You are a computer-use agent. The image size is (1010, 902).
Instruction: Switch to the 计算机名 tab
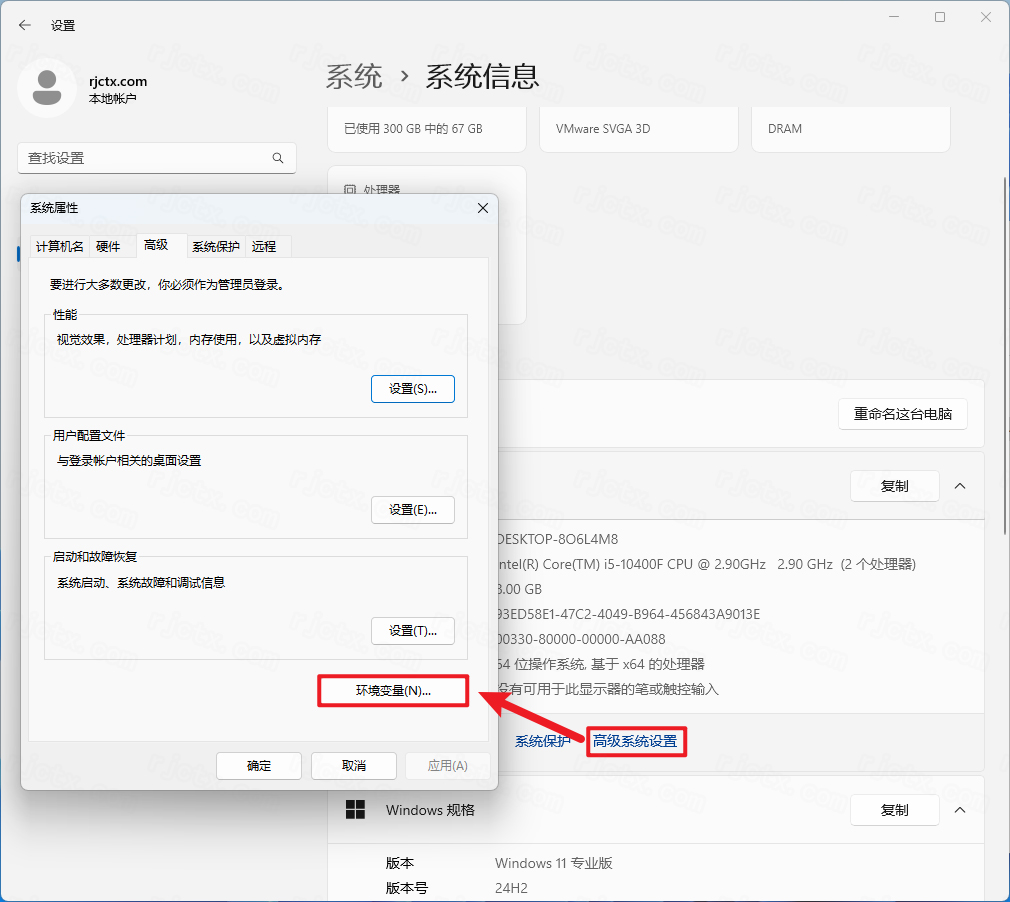59,246
